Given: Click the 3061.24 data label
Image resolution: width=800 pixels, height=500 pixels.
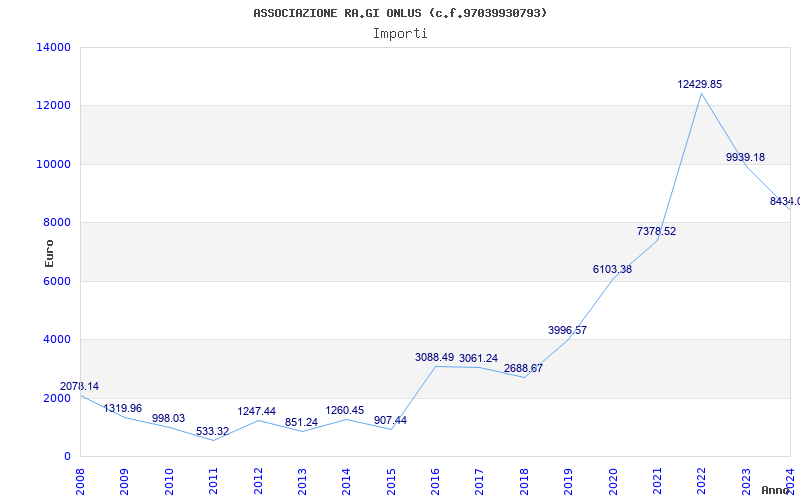Looking at the screenshot, I should [x=478, y=358].
